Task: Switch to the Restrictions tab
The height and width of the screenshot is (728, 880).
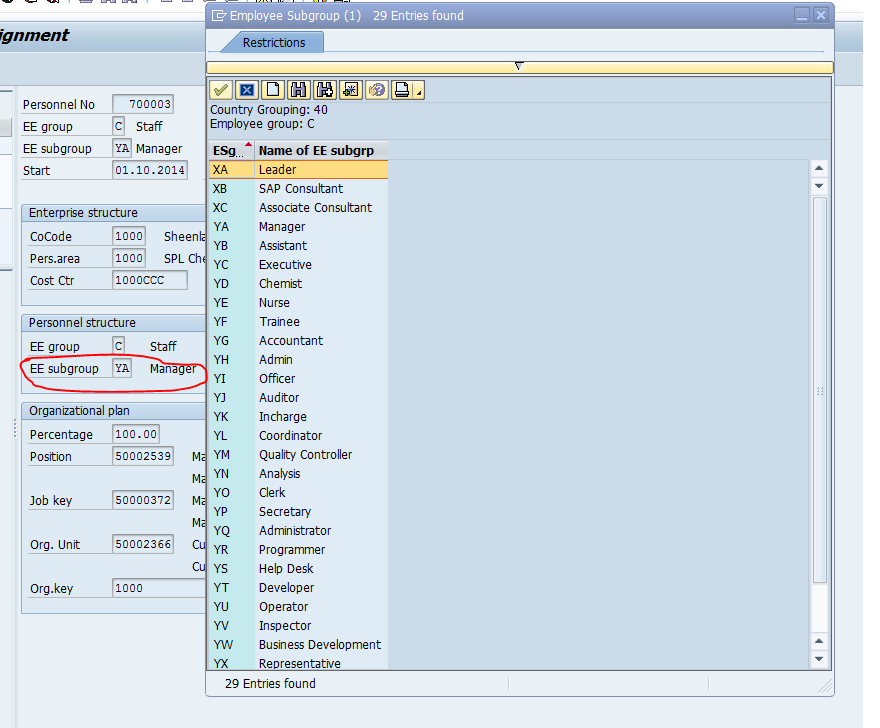Action: tap(273, 42)
